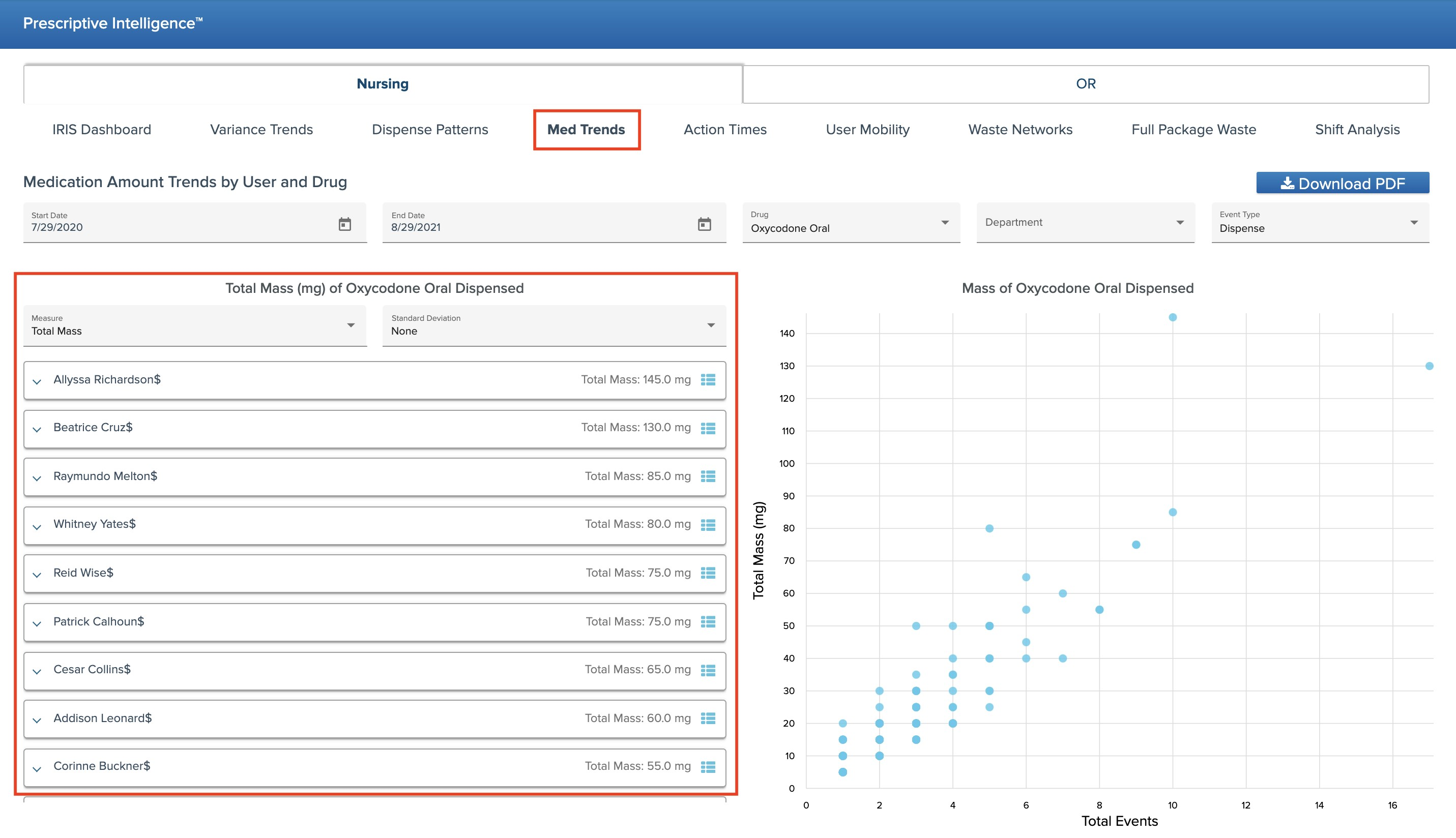This screenshot has width=1456, height=838.
Task: Click the 145 mg scatter plot point
Action: [x=1172, y=317]
